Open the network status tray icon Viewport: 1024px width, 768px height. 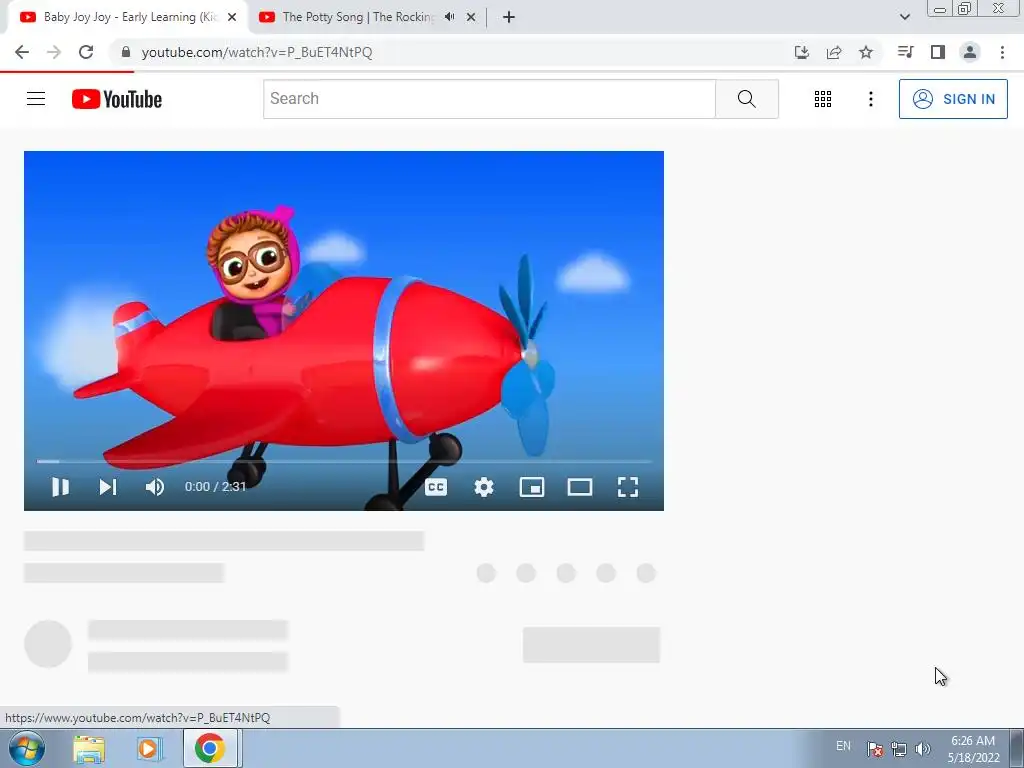coord(899,748)
